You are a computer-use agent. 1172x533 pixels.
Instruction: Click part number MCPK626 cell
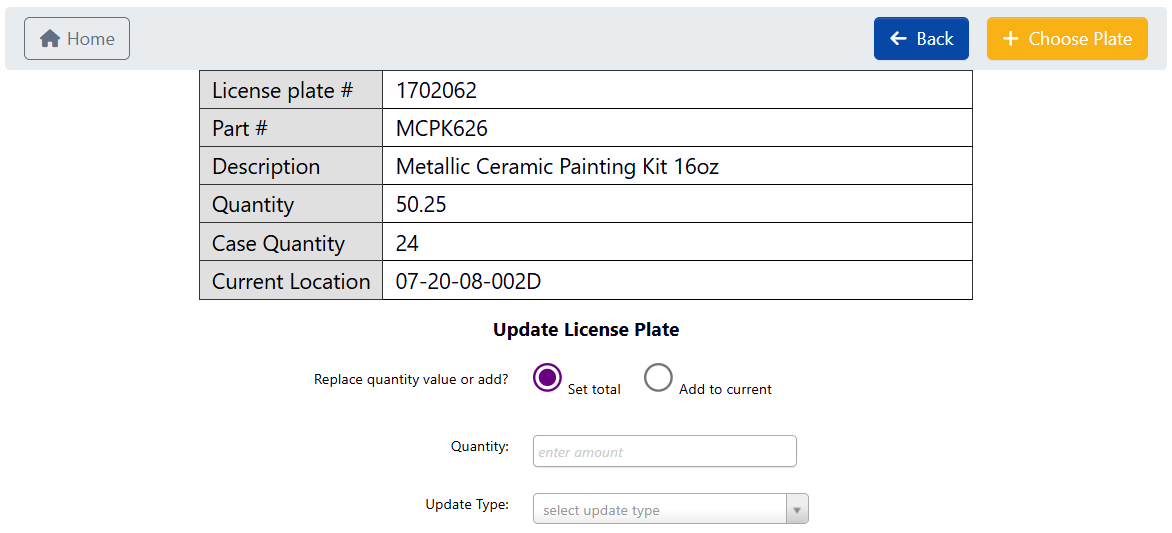click(442, 129)
